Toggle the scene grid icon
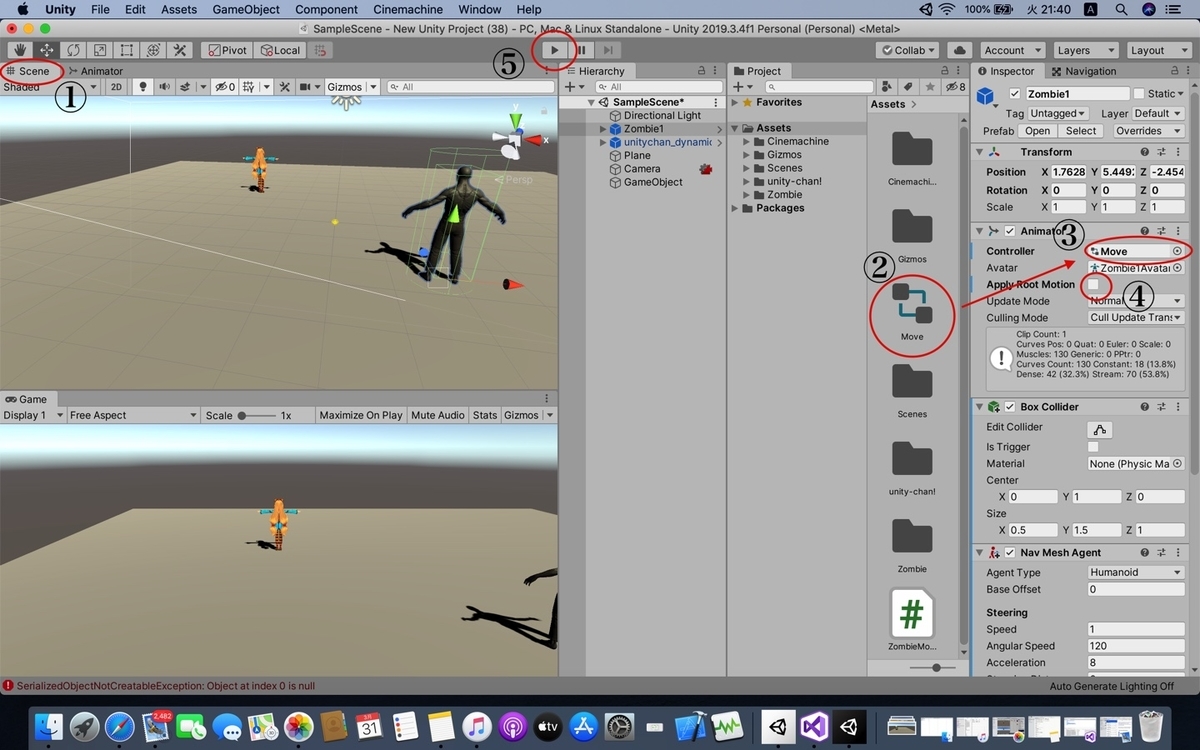This screenshot has height=750, width=1200. point(249,87)
